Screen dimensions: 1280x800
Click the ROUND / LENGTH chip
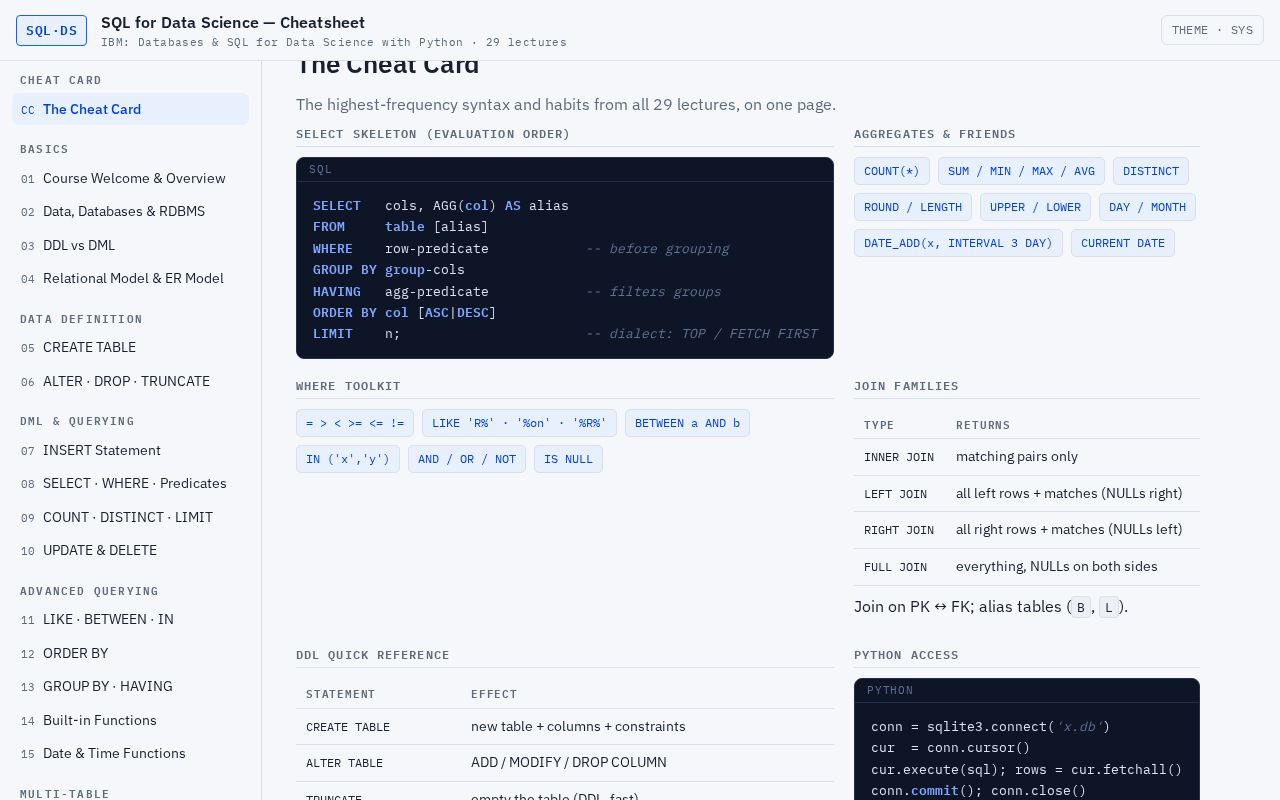point(913,207)
